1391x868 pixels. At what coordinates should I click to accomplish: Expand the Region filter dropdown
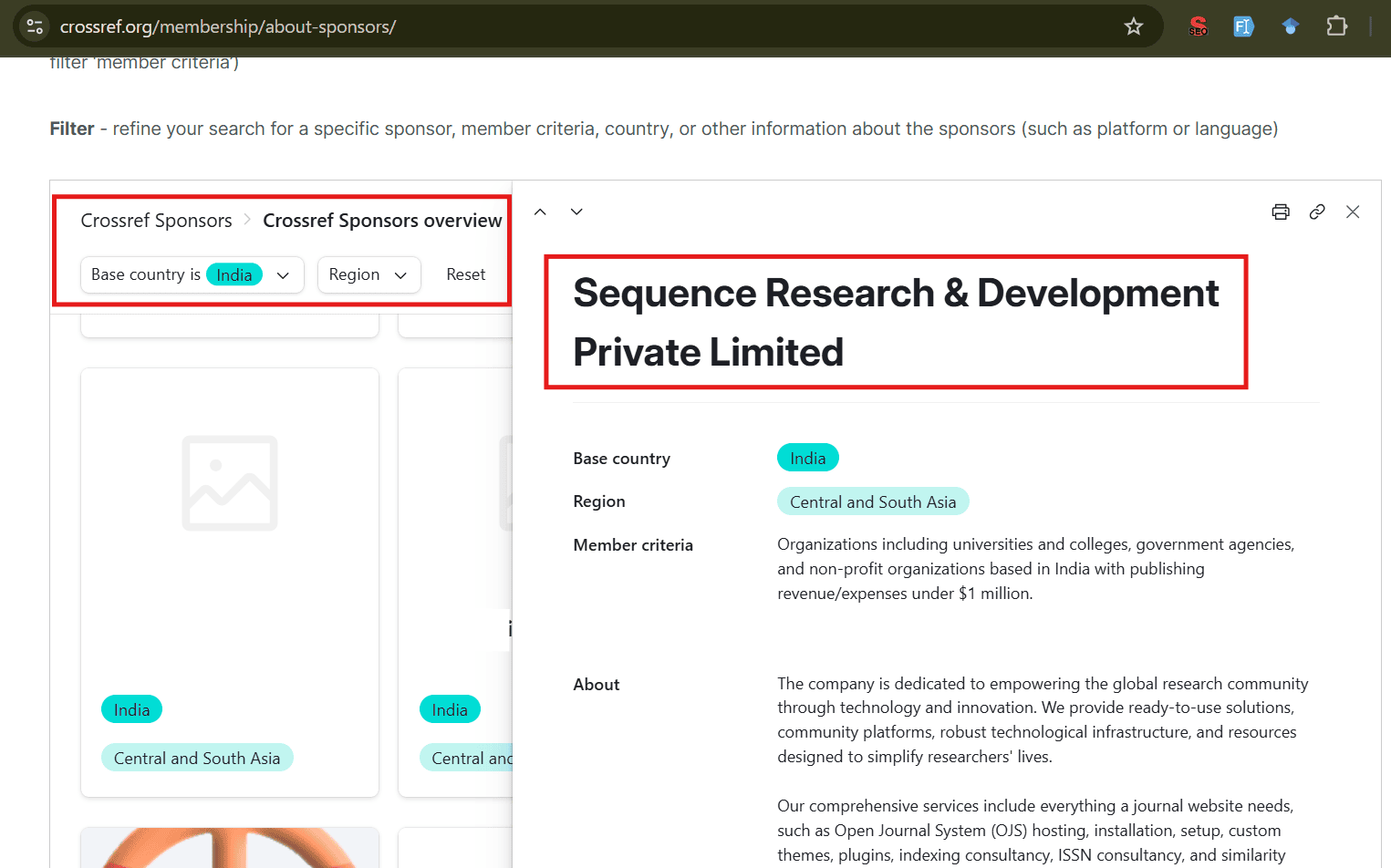[x=369, y=274]
